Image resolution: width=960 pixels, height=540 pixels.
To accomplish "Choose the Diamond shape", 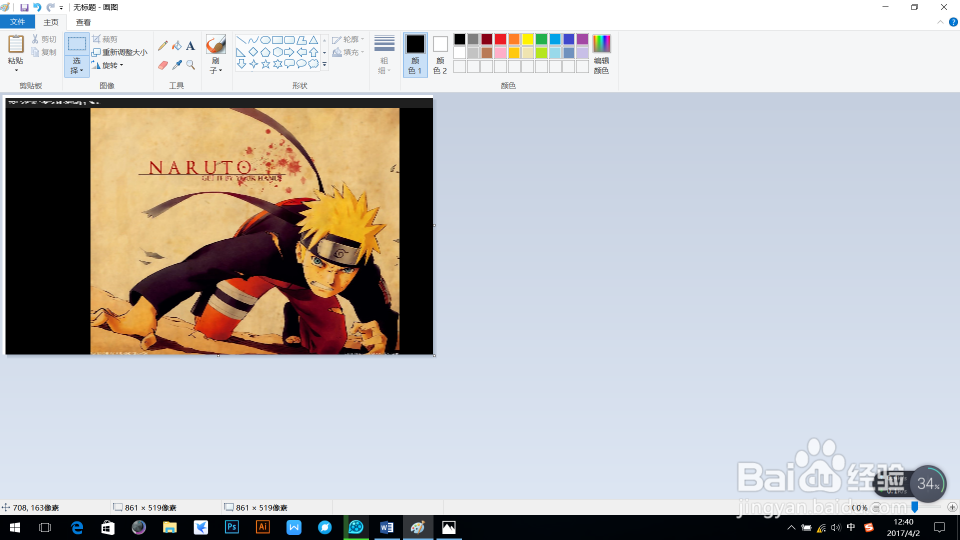I will (x=253, y=52).
